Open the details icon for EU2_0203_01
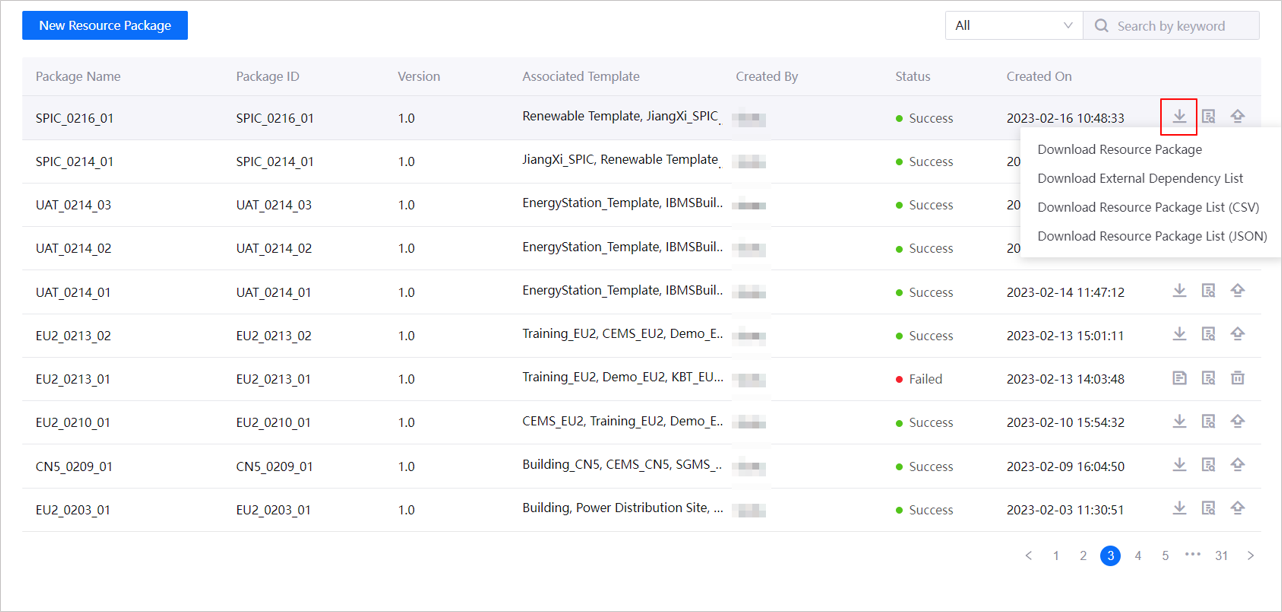 pos(1208,508)
